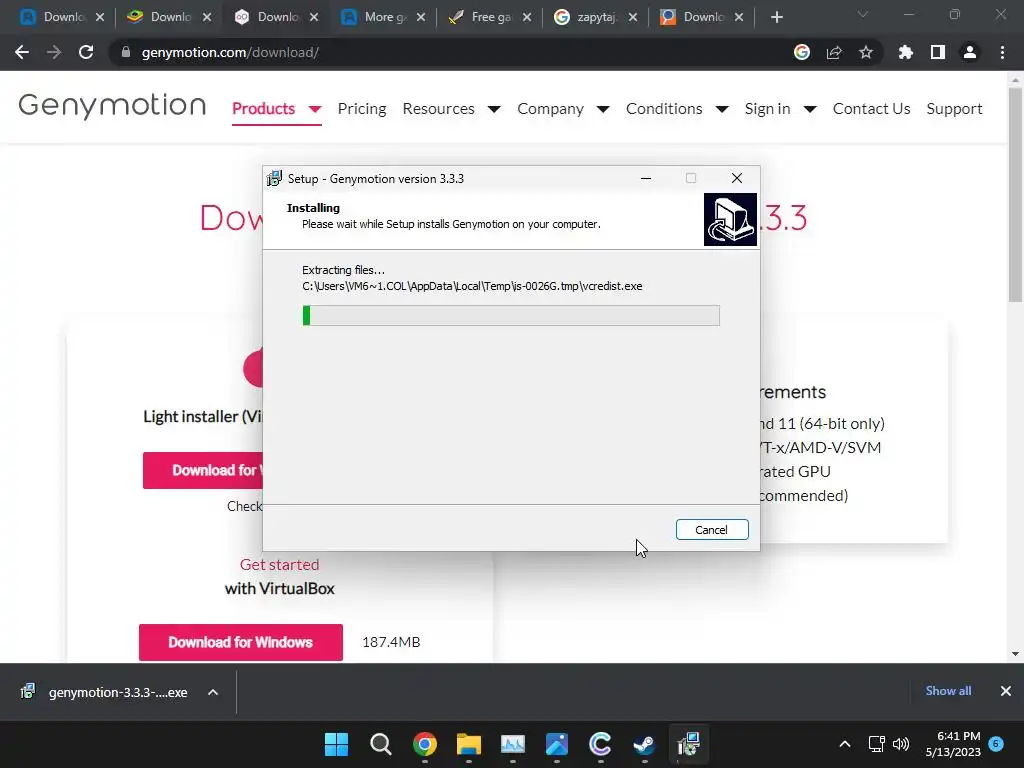Open File Explorer from taskbar
This screenshot has height=768, width=1024.
click(x=468, y=744)
